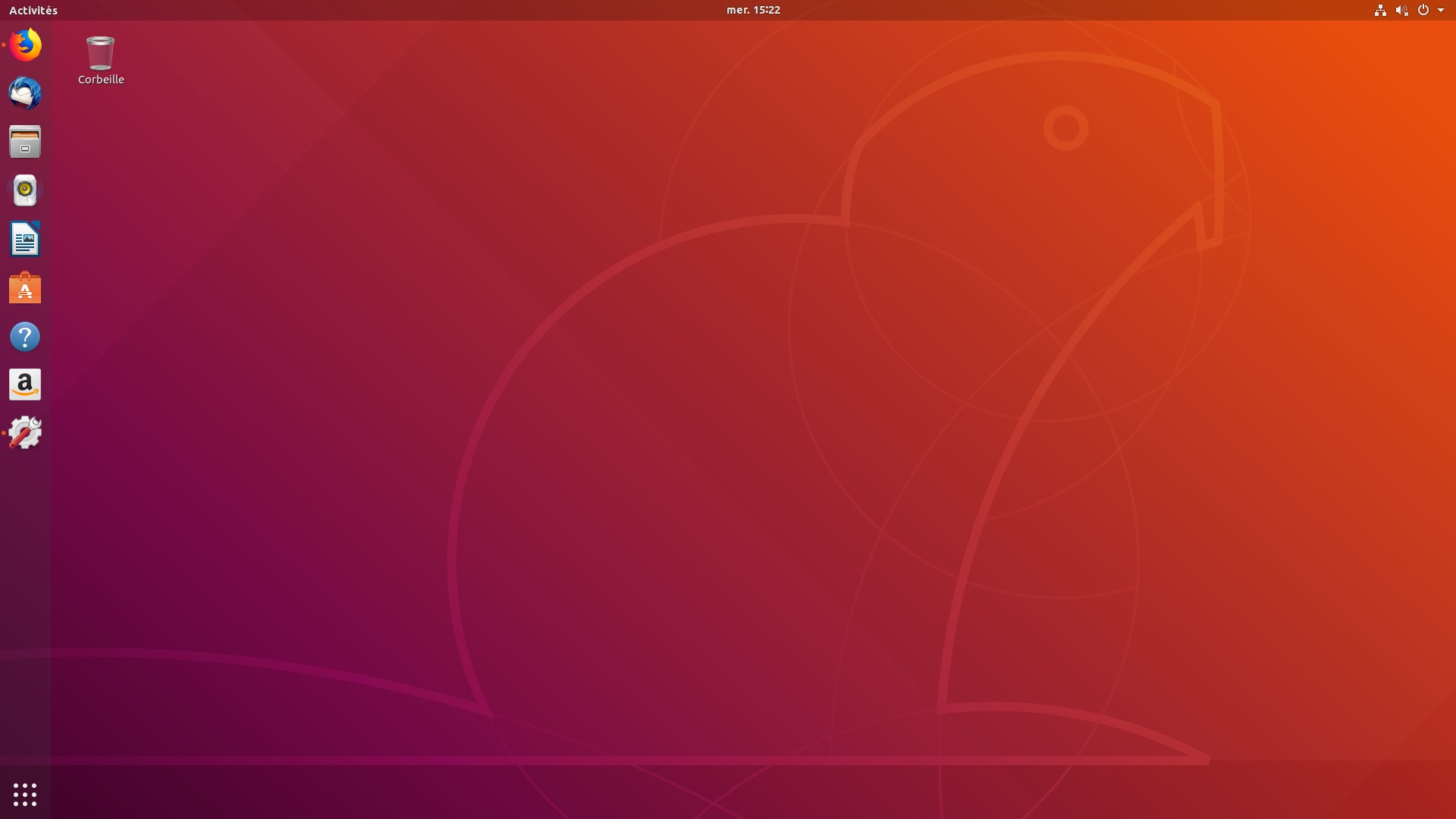Show Applications grid button
This screenshot has height=819, width=1456.
point(25,795)
